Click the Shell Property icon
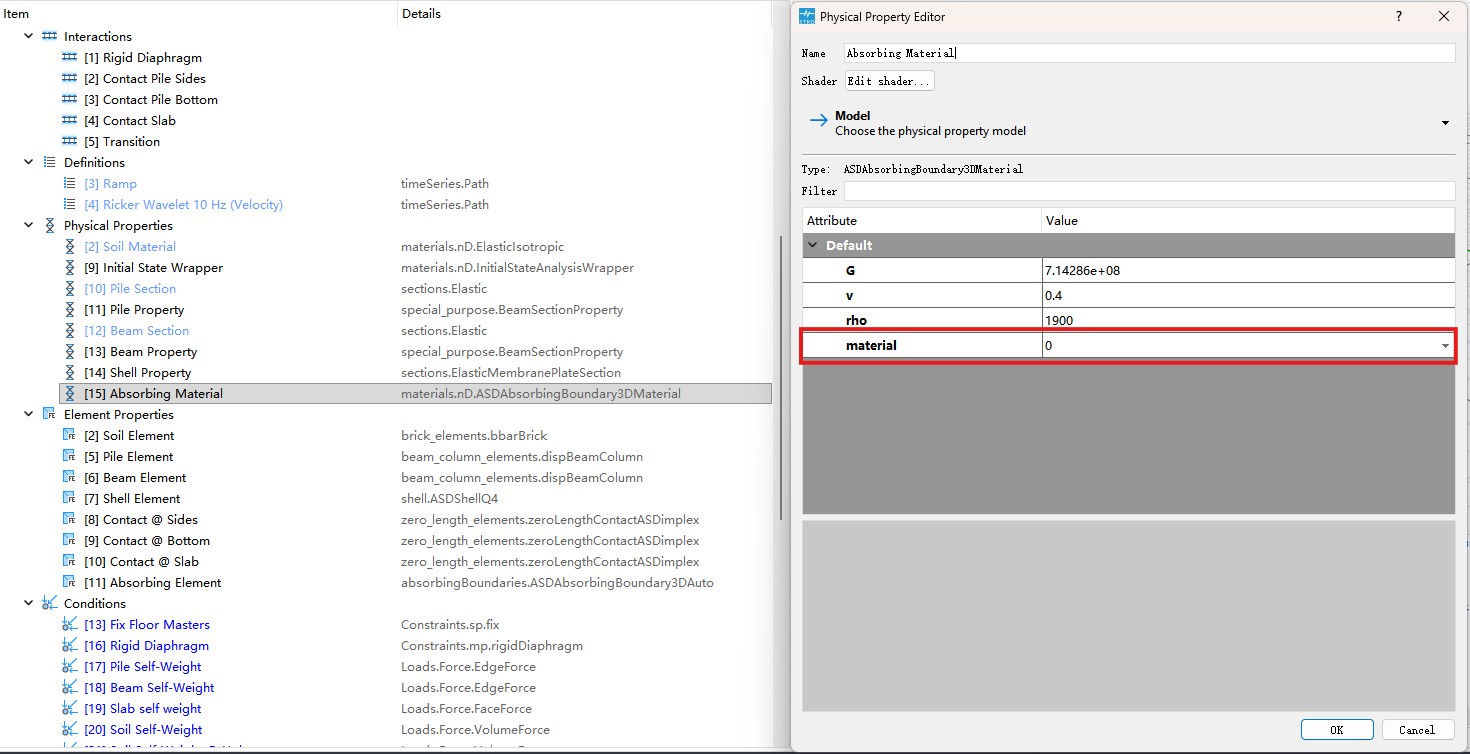The height and width of the screenshot is (754, 1470). pos(70,373)
